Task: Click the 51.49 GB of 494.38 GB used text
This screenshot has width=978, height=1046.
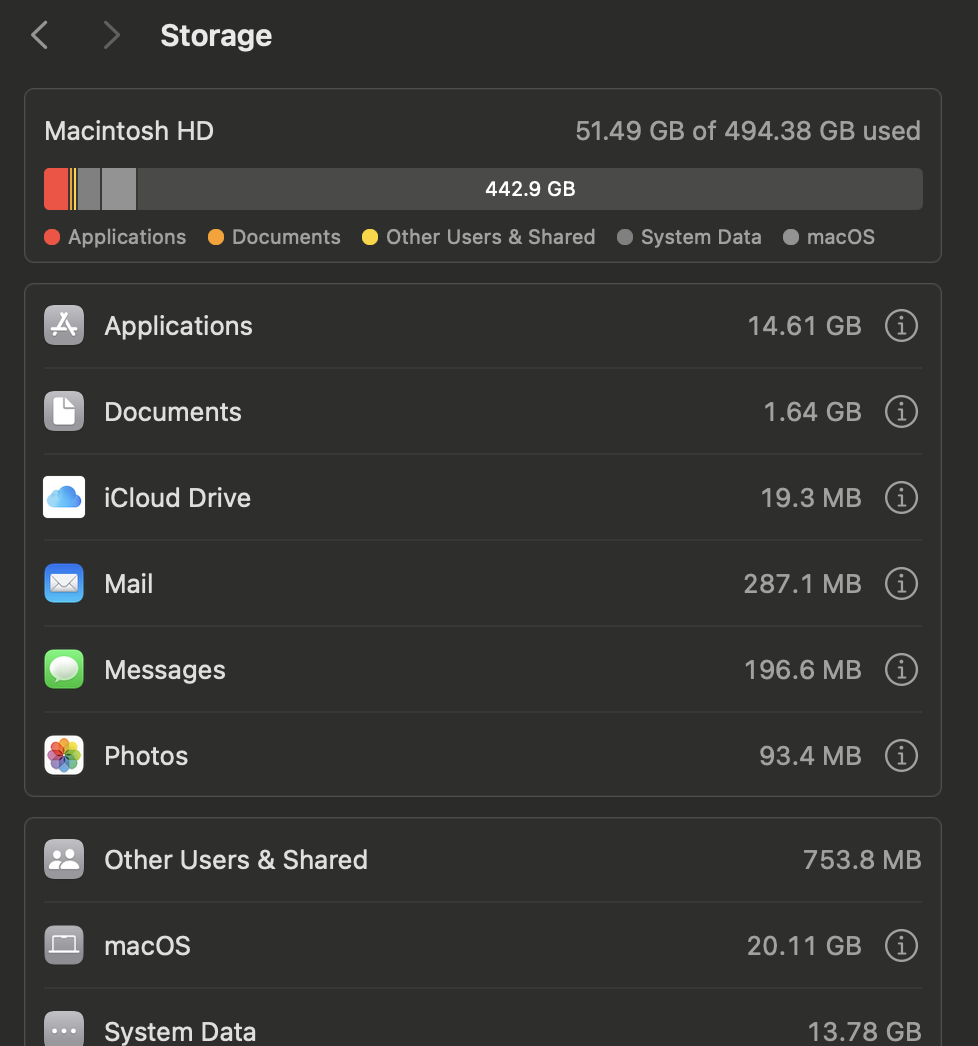Action: [x=748, y=131]
